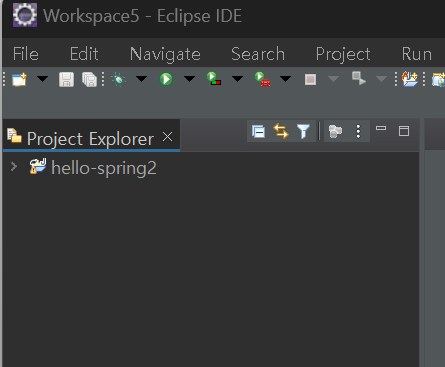Open the Search menu
This screenshot has width=445, height=367.
258,54
